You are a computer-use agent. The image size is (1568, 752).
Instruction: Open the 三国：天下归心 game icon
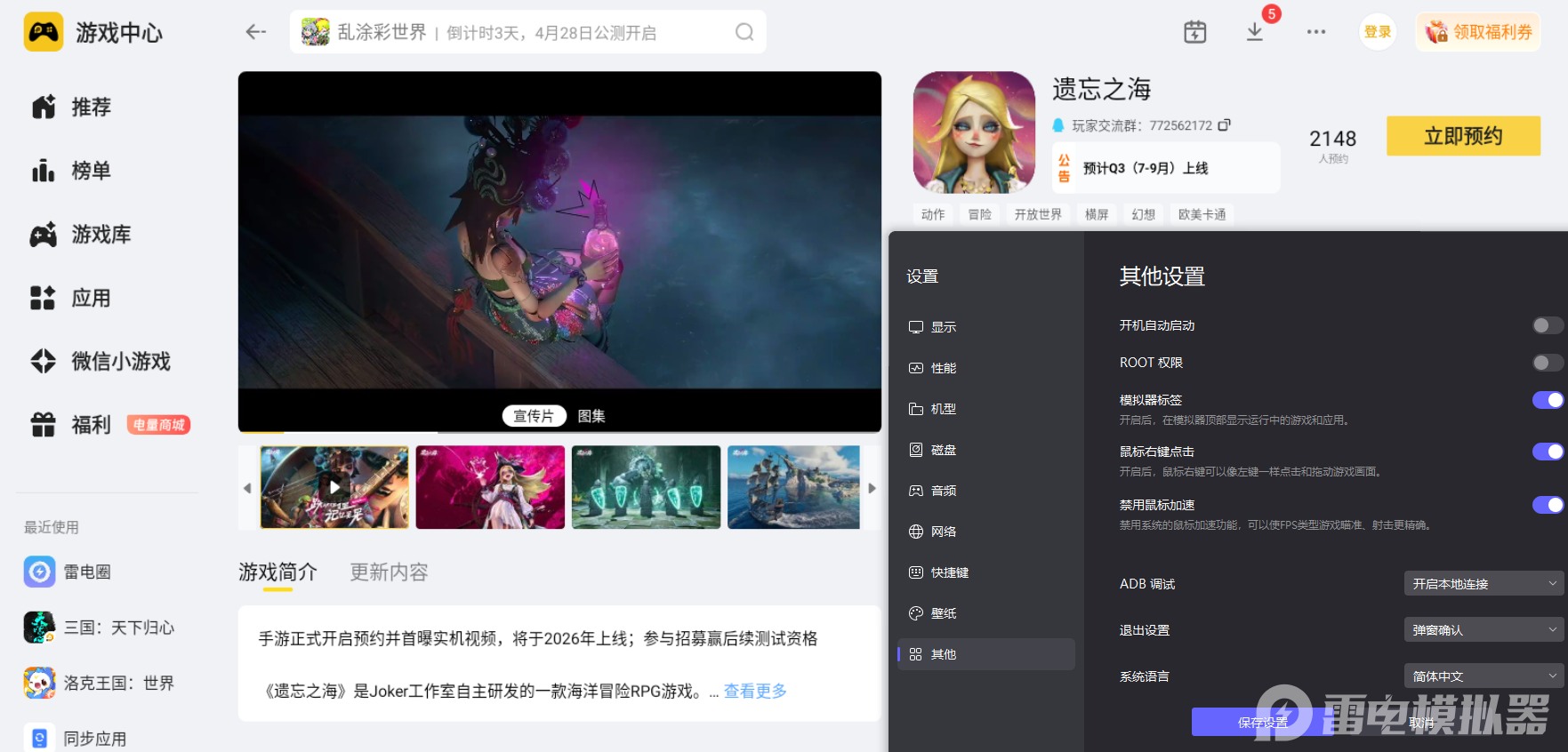(x=40, y=628)
